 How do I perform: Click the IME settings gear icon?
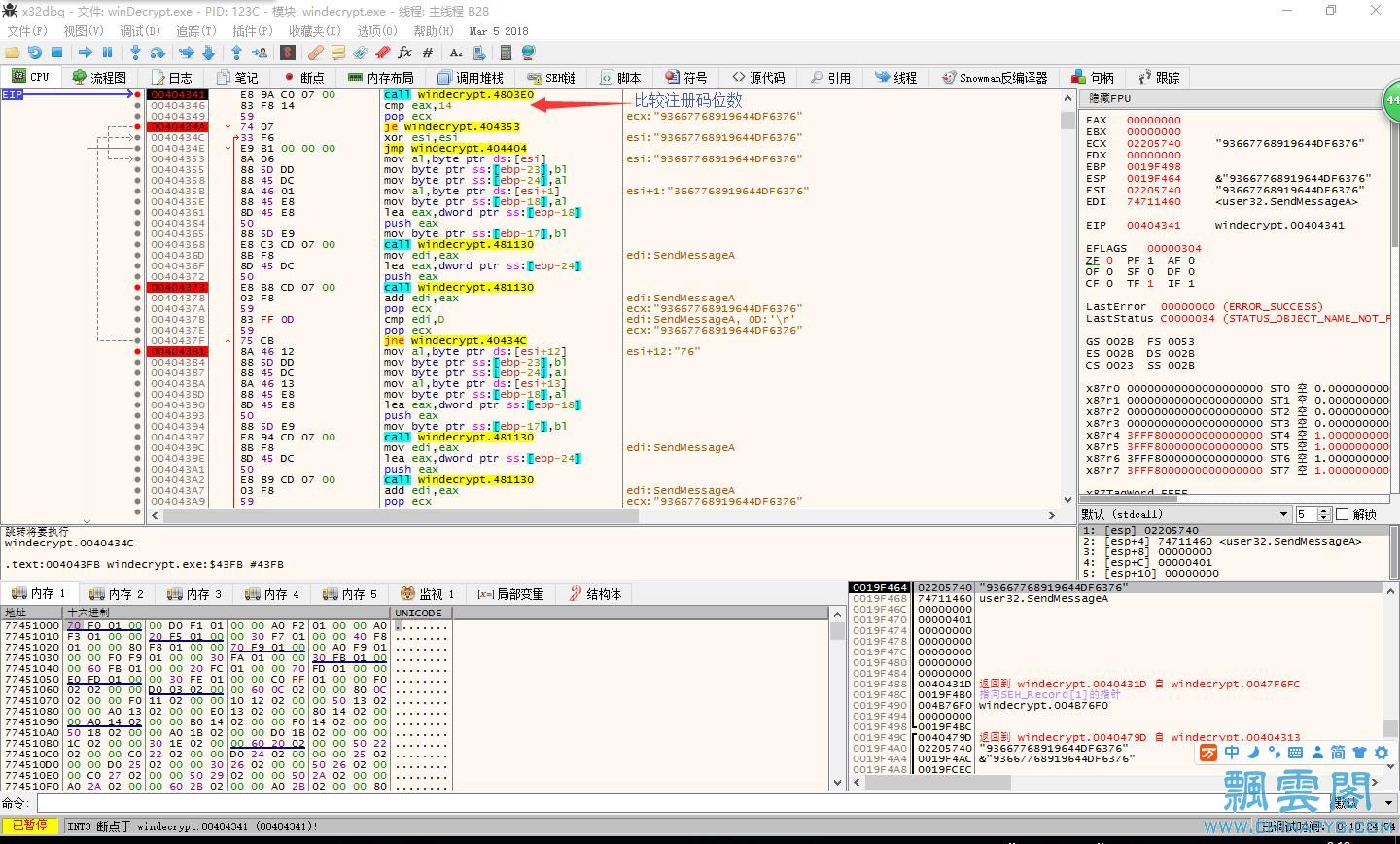pyautogui.click(x=1381, y=752)
